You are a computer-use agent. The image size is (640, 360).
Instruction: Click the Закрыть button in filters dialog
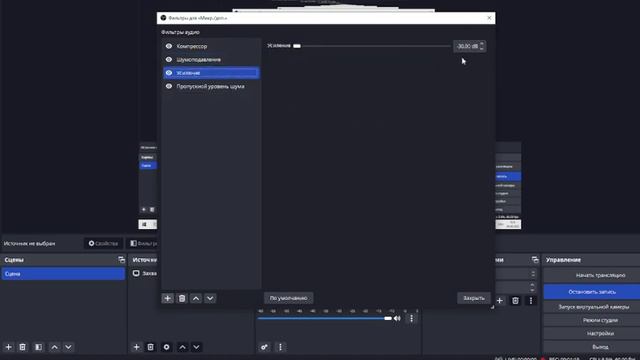pyautogui.click(x=473, y=298)
